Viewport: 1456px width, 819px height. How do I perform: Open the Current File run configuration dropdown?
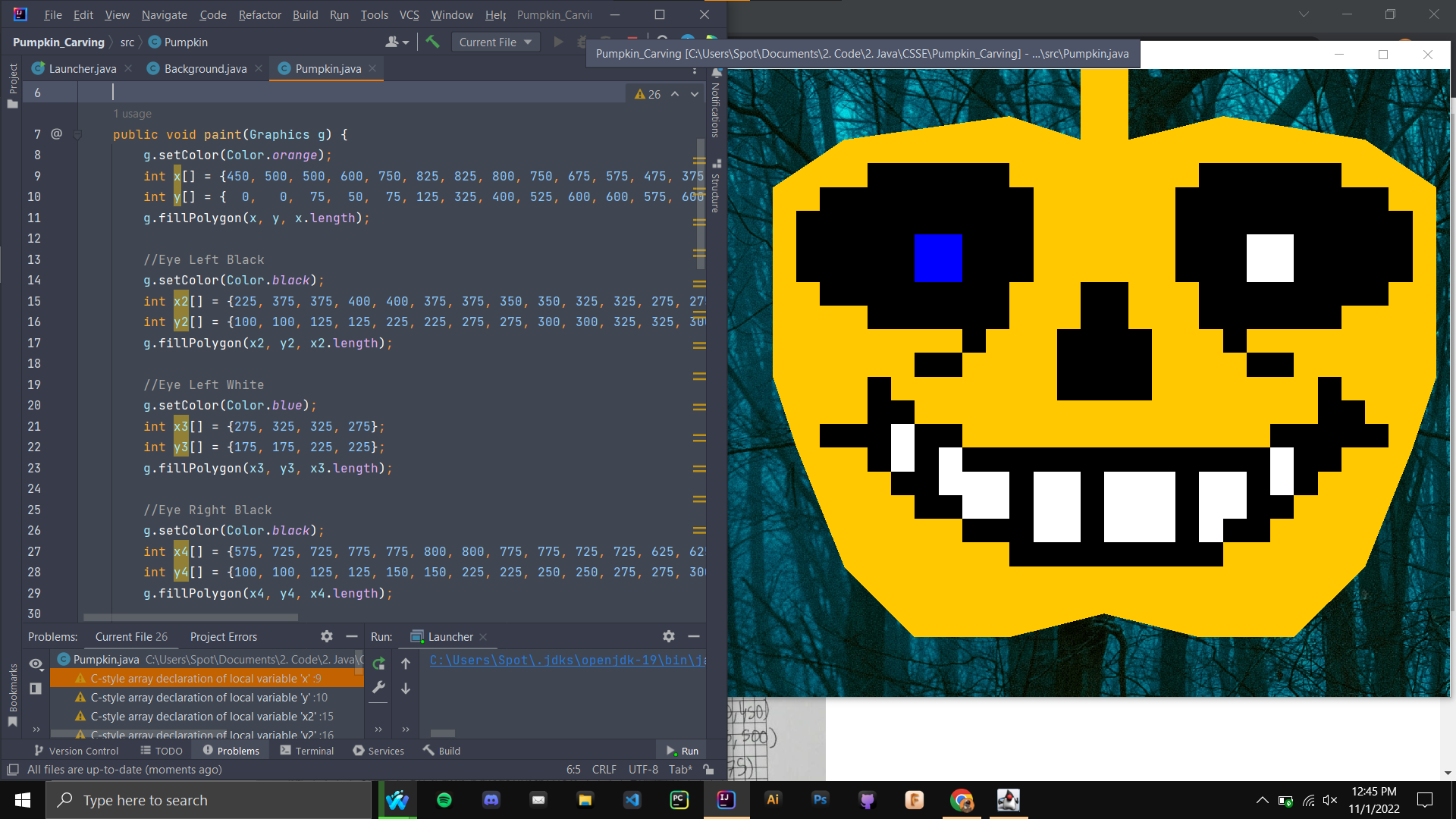click(x=495, y=42)
